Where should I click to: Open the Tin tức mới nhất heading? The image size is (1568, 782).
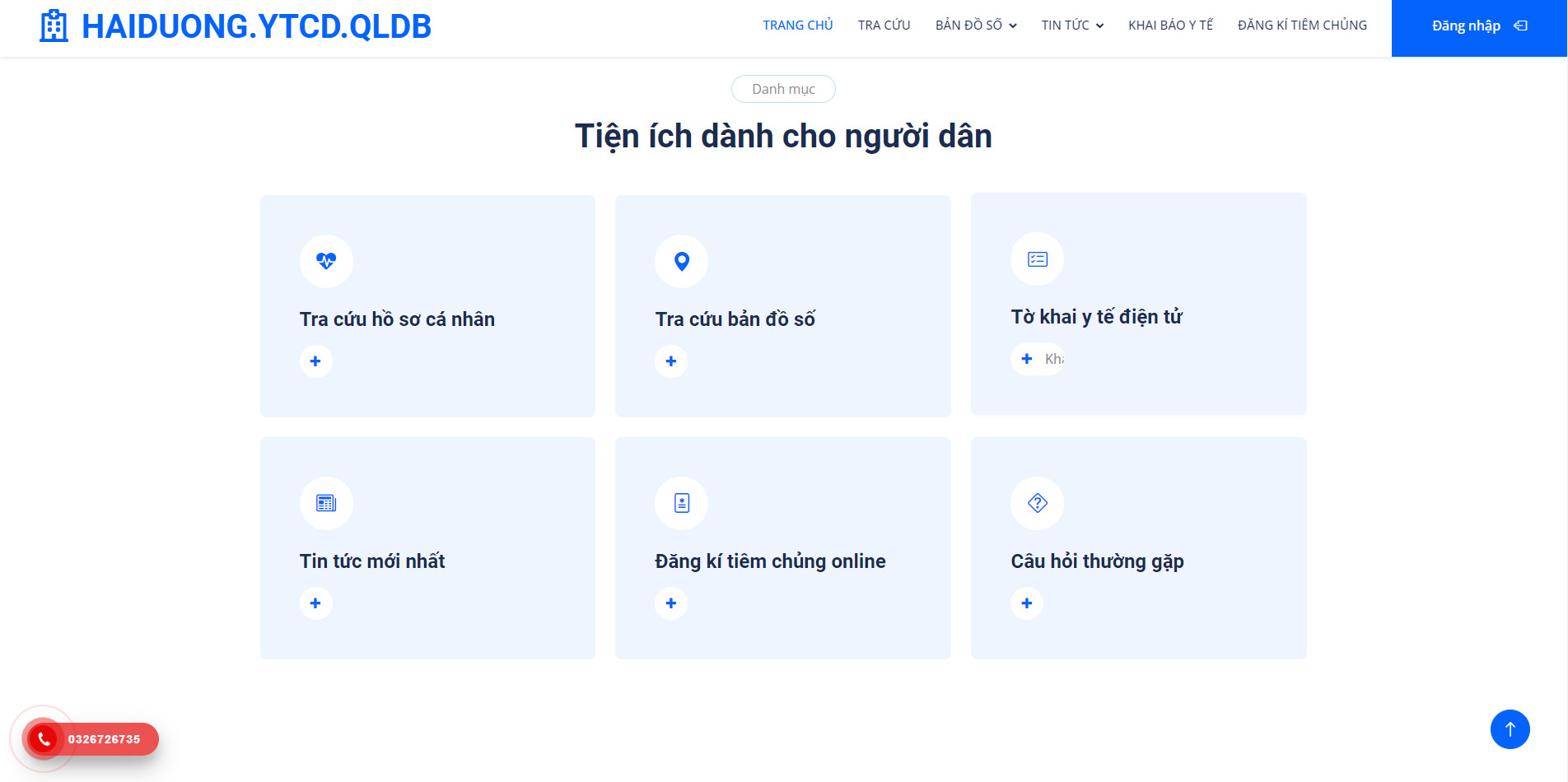click(x=371, y=561)
